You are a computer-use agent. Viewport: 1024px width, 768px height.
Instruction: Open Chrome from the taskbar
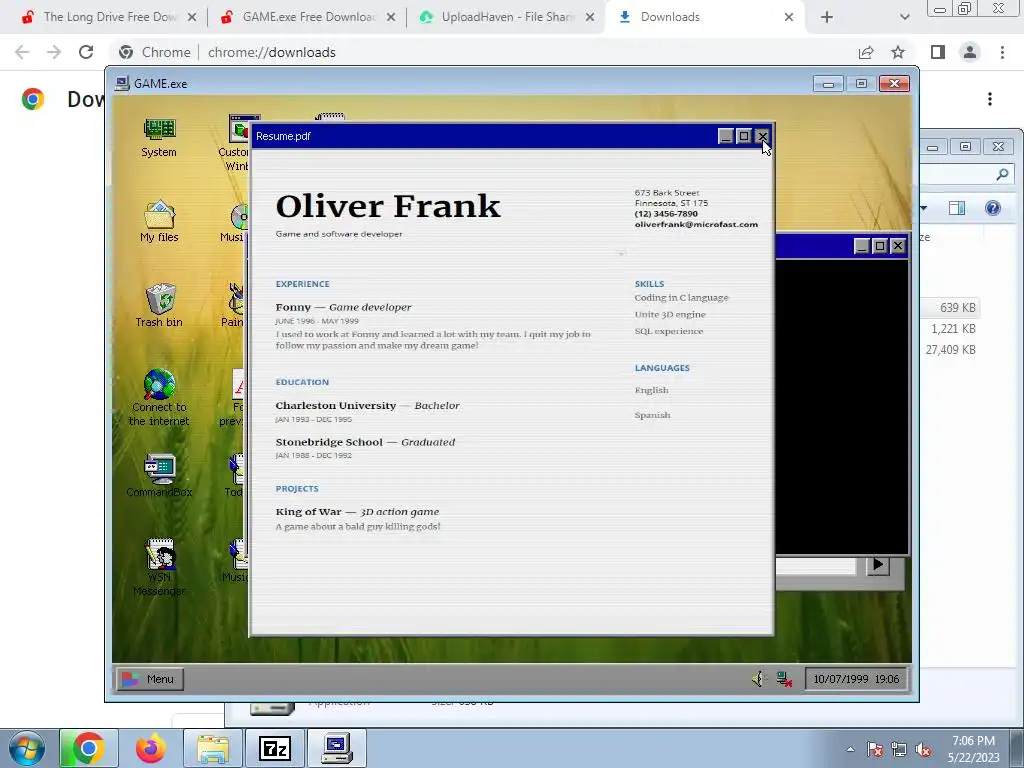(88, 748)
